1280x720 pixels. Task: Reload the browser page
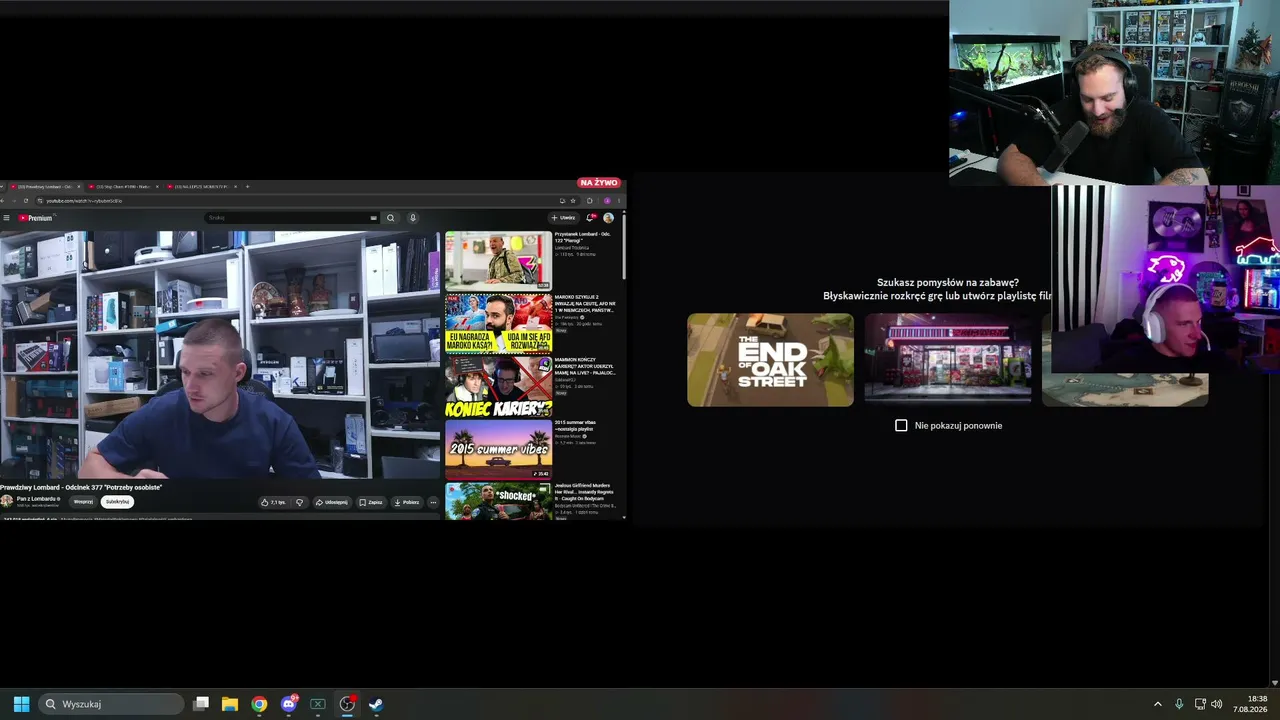[x=26, y=201]
